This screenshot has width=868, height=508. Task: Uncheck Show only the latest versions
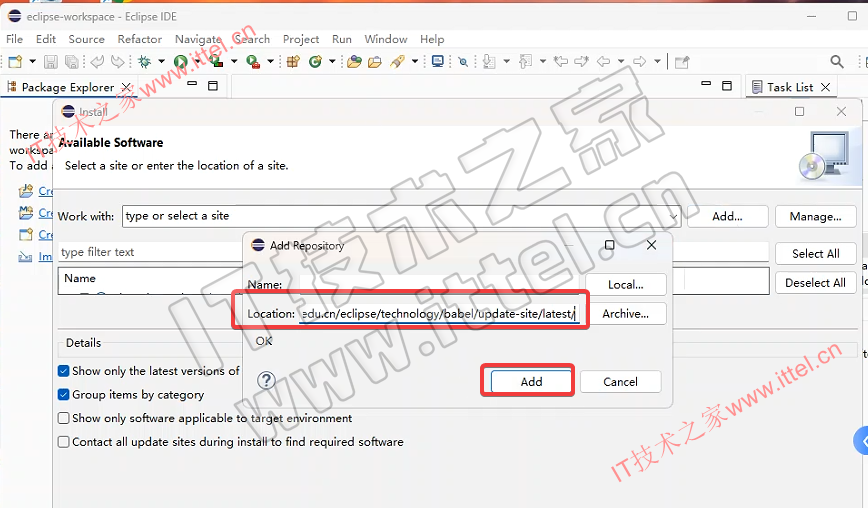[64, 371]
